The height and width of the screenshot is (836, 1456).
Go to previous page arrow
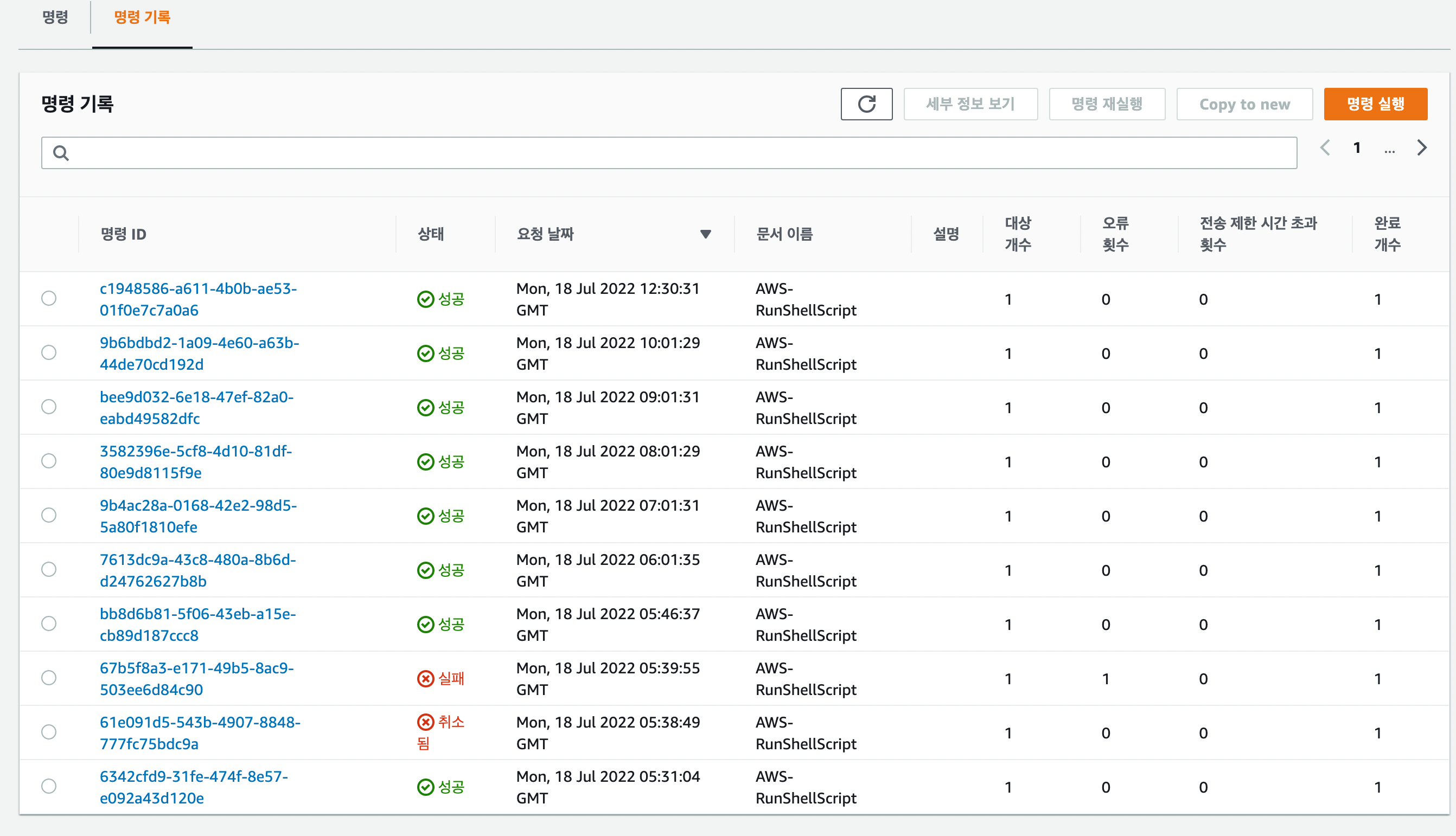click(x=1325, y=147)
